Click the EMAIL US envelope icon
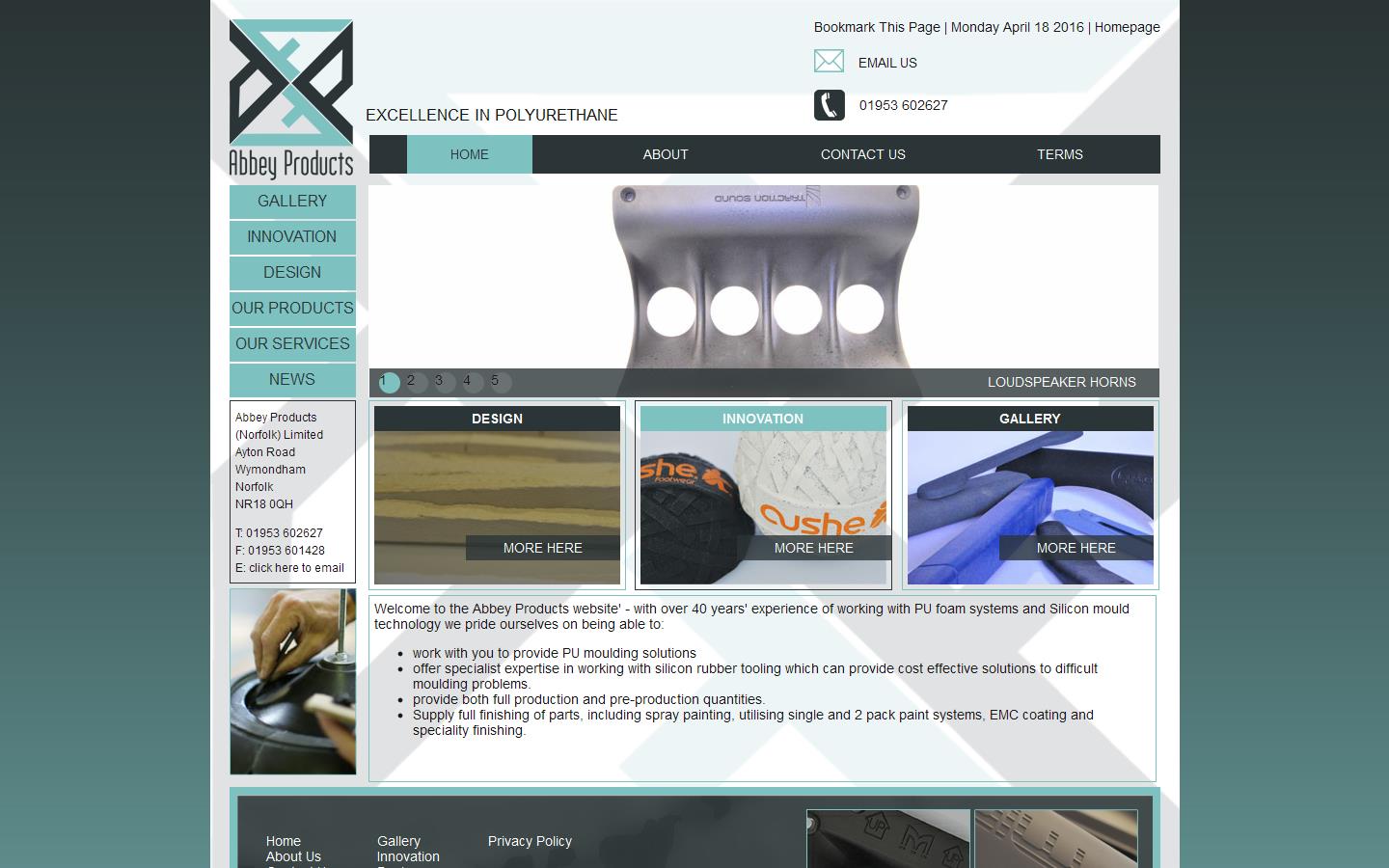 pos(829,61)
